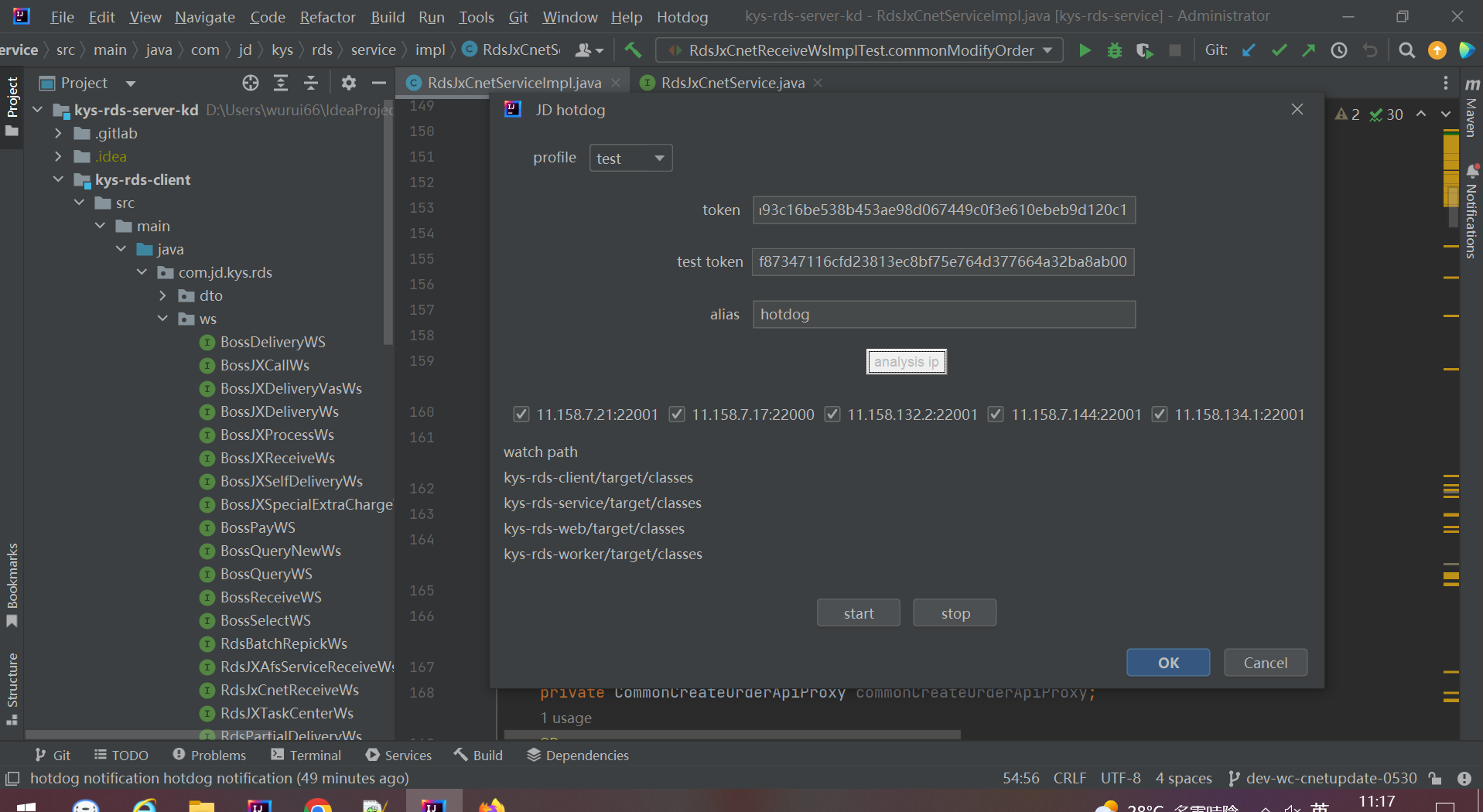Click the test token input field
The width and height of the screenshot is (1483, 812).
[x=944, y=261]
